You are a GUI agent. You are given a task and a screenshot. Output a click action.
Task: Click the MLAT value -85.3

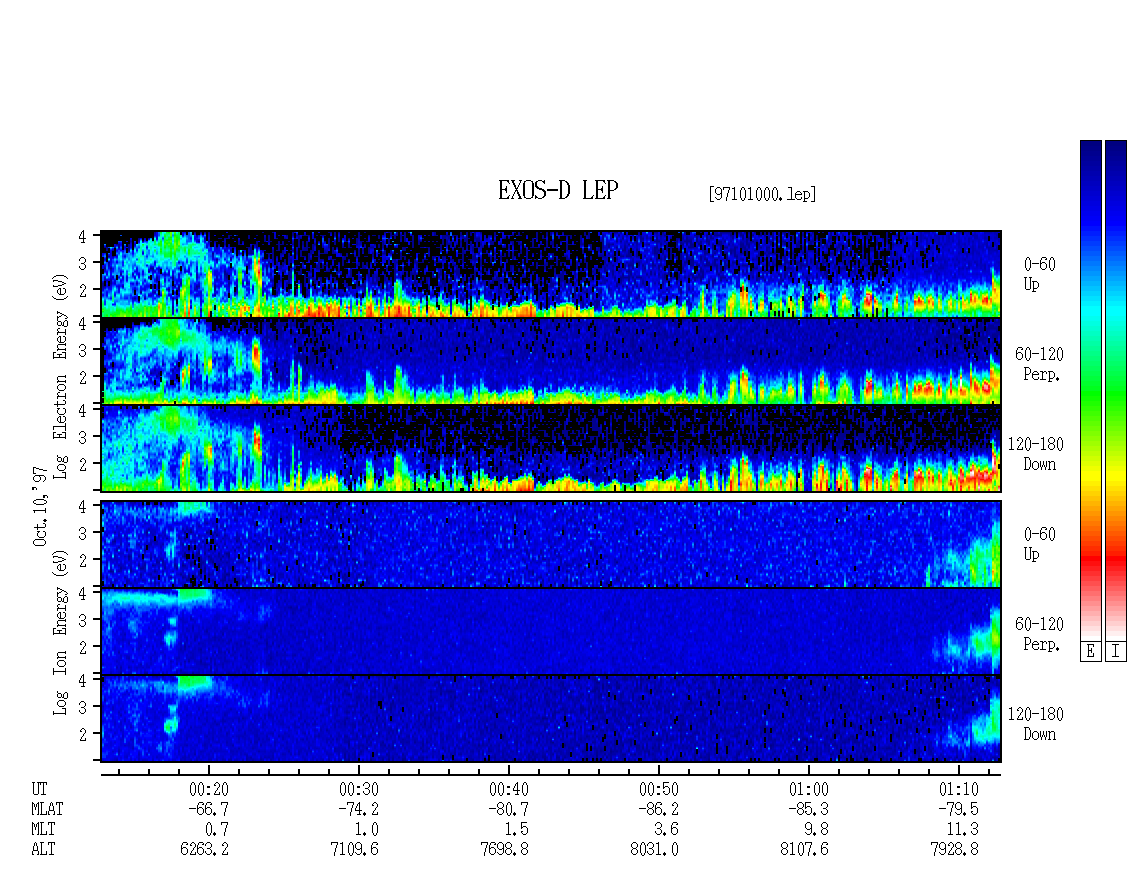tap(808, 809)
